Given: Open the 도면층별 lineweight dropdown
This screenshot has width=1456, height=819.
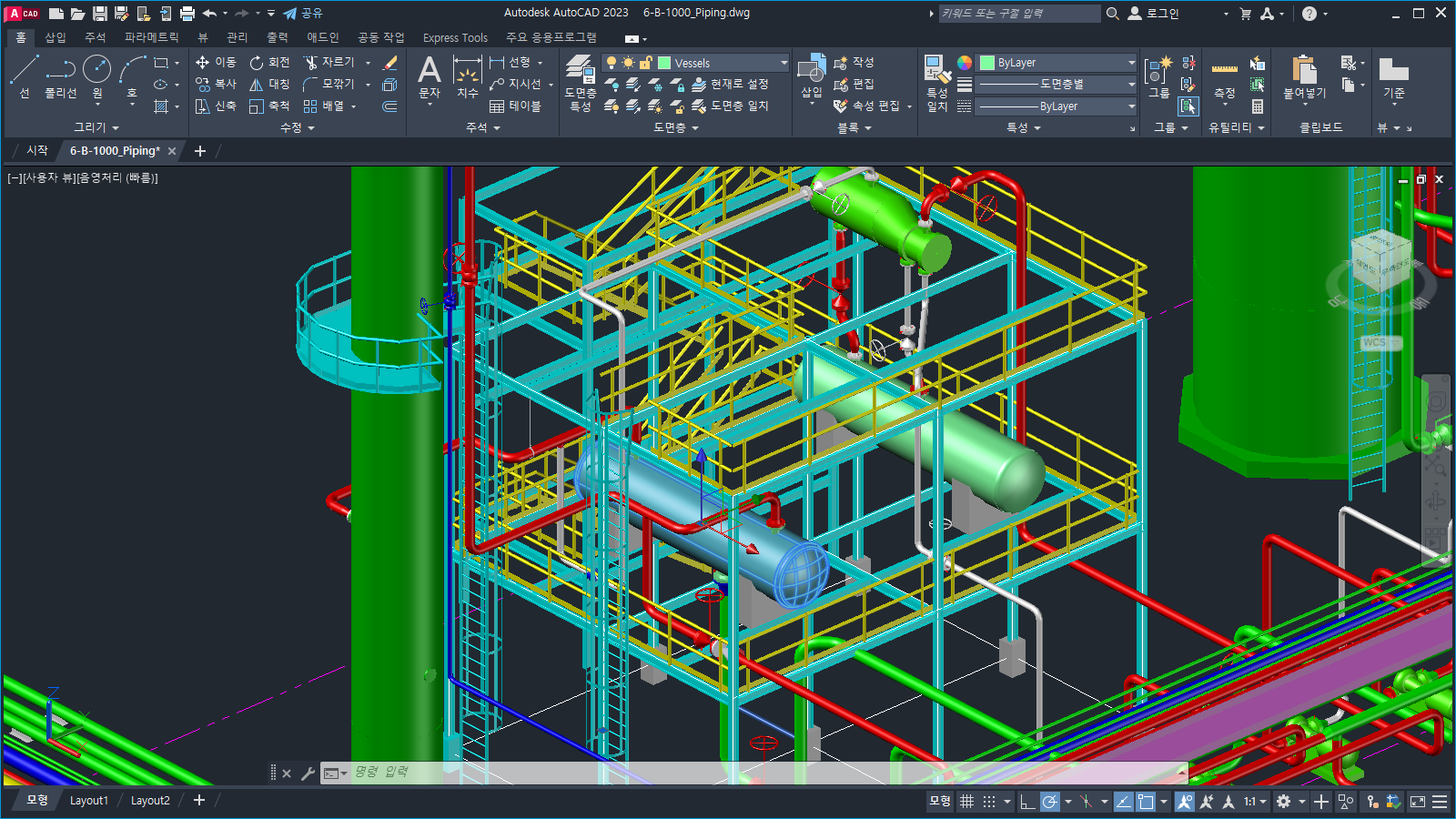Looking at the screenshot, I should 1057,84.
